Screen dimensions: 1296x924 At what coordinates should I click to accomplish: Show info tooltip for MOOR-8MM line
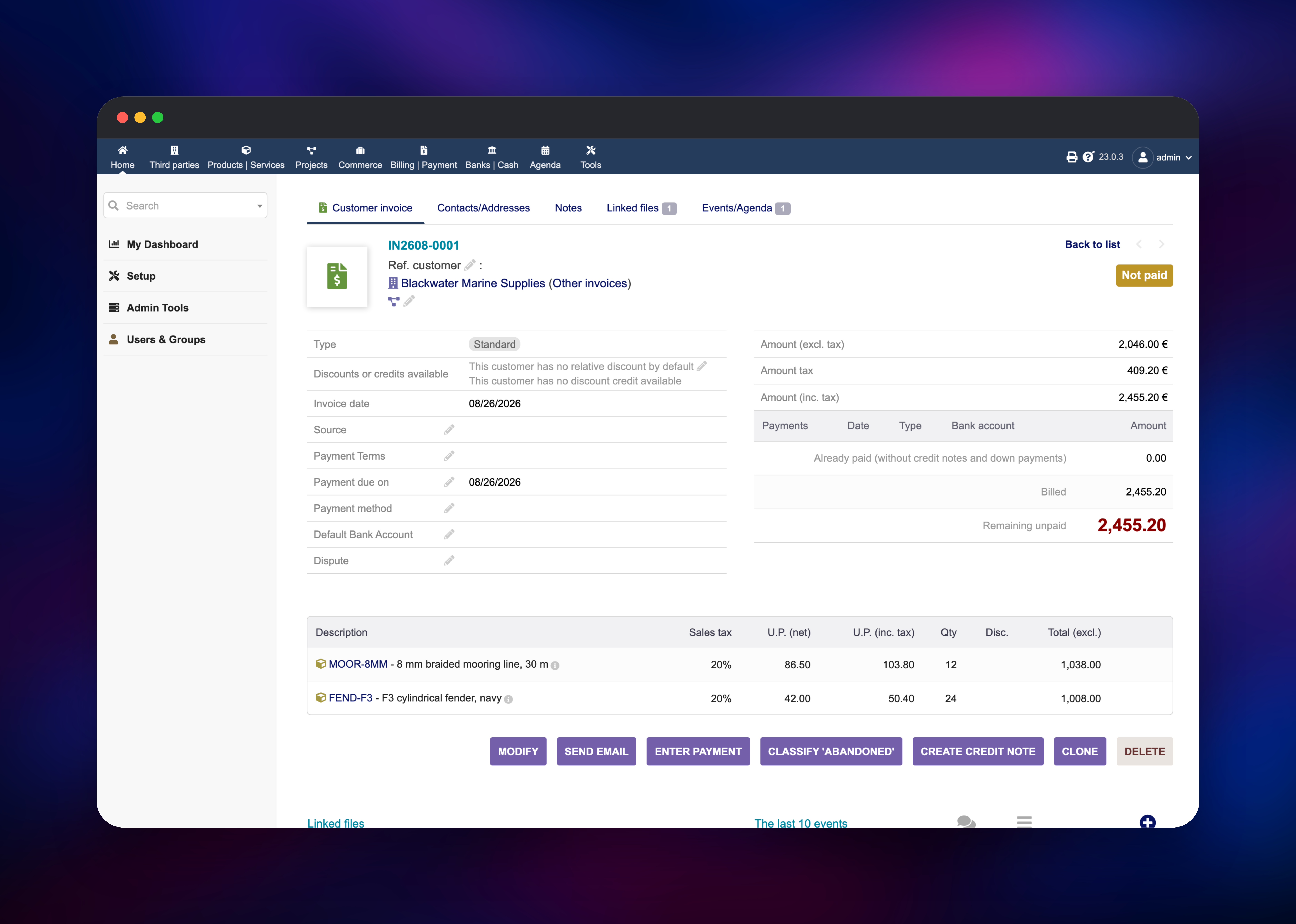tap(555, 665)
